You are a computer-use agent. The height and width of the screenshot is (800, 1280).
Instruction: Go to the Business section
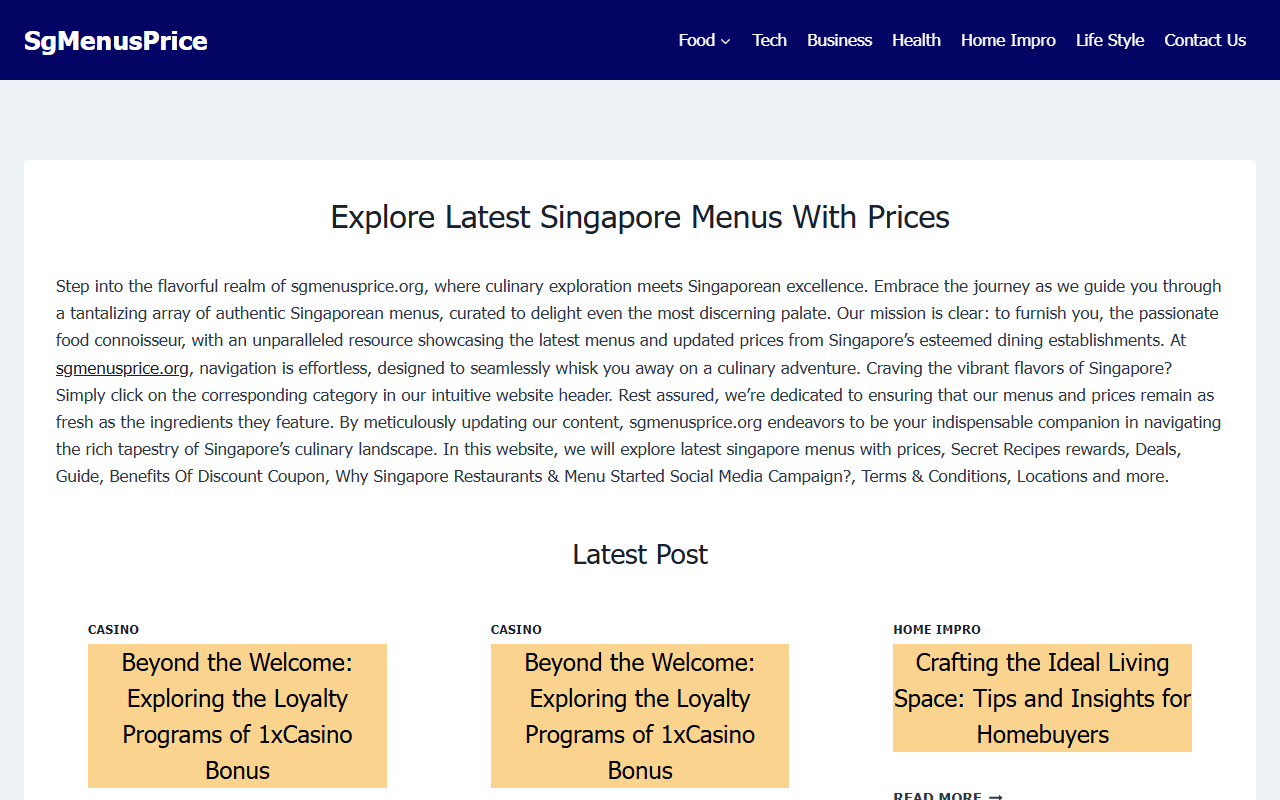(x=839, y=40)
